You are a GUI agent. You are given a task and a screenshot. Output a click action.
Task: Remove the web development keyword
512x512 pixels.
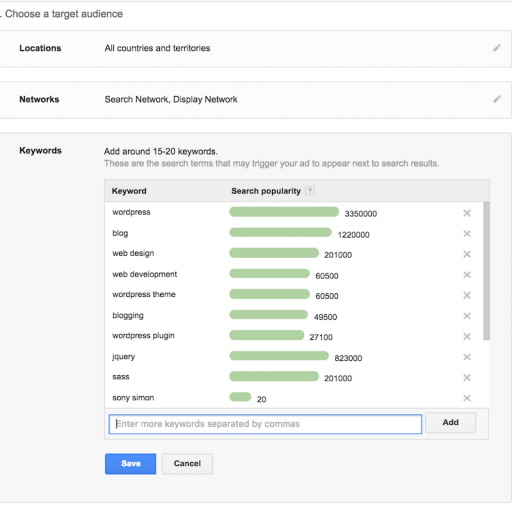click(467, 275)
